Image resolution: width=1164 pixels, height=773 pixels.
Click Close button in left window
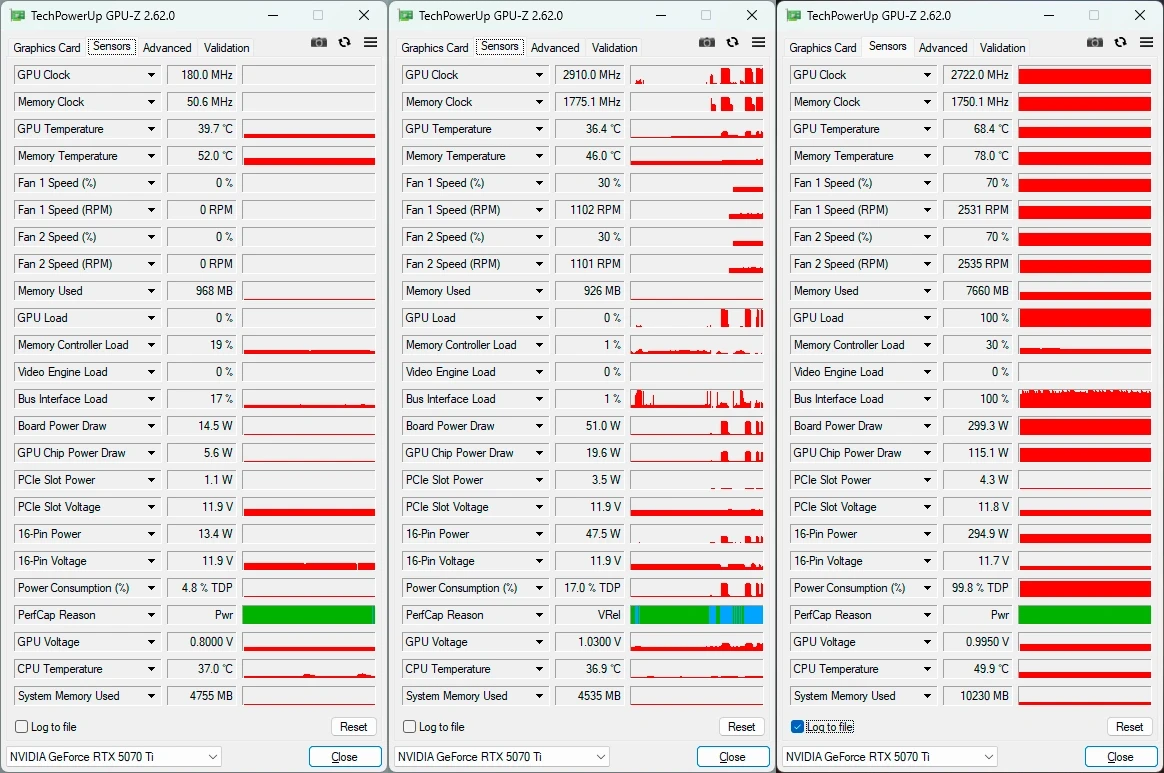[344, 757]
